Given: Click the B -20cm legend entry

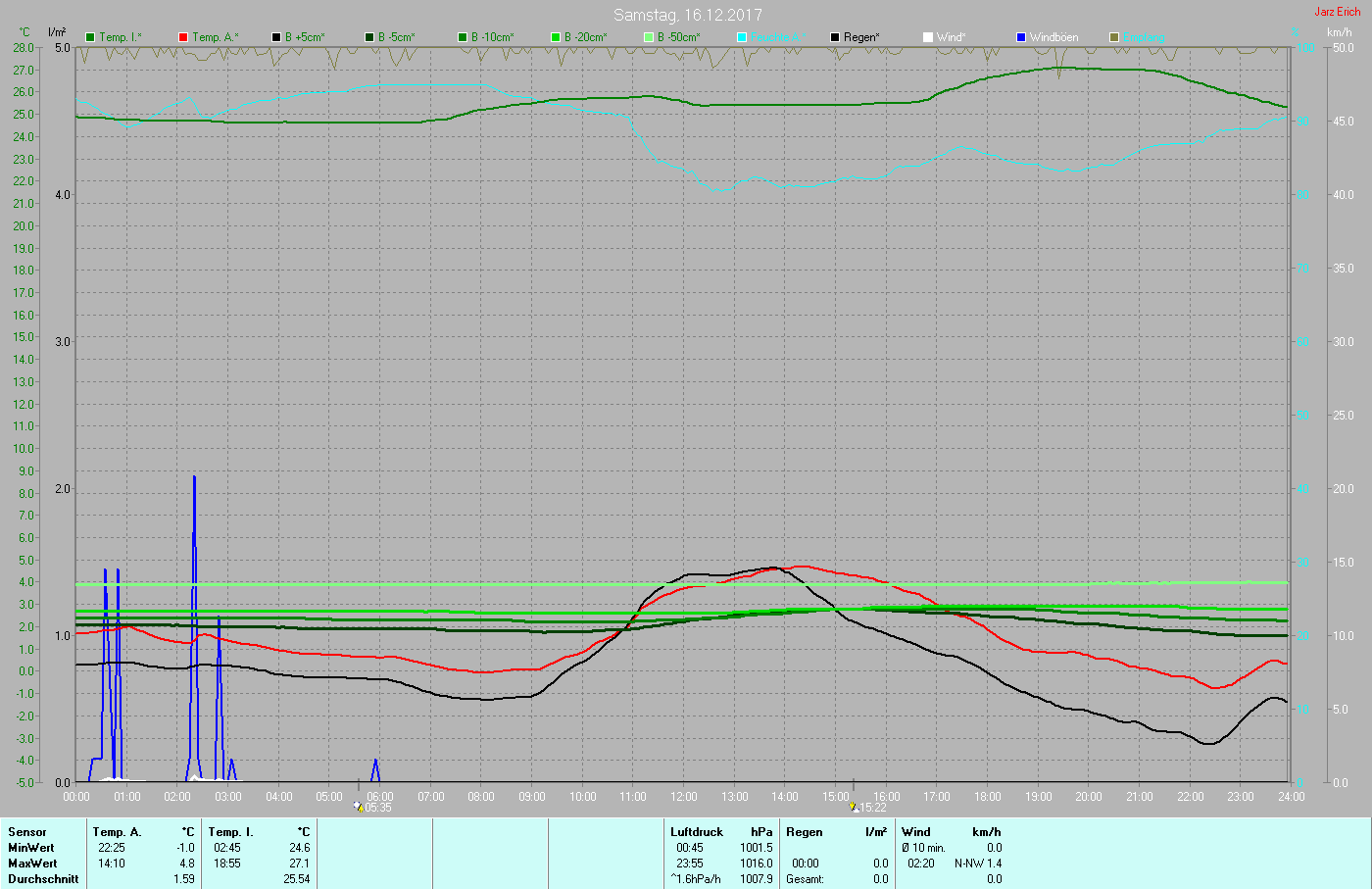Looking at the screenshot, I should click(579, 37).
